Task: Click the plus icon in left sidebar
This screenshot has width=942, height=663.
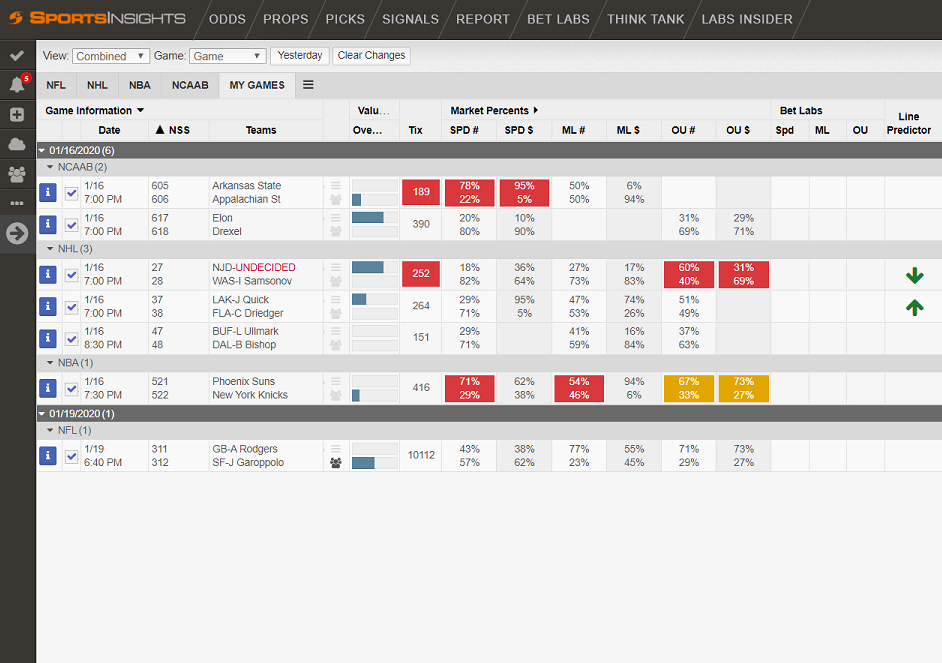Action: [17, 114]
